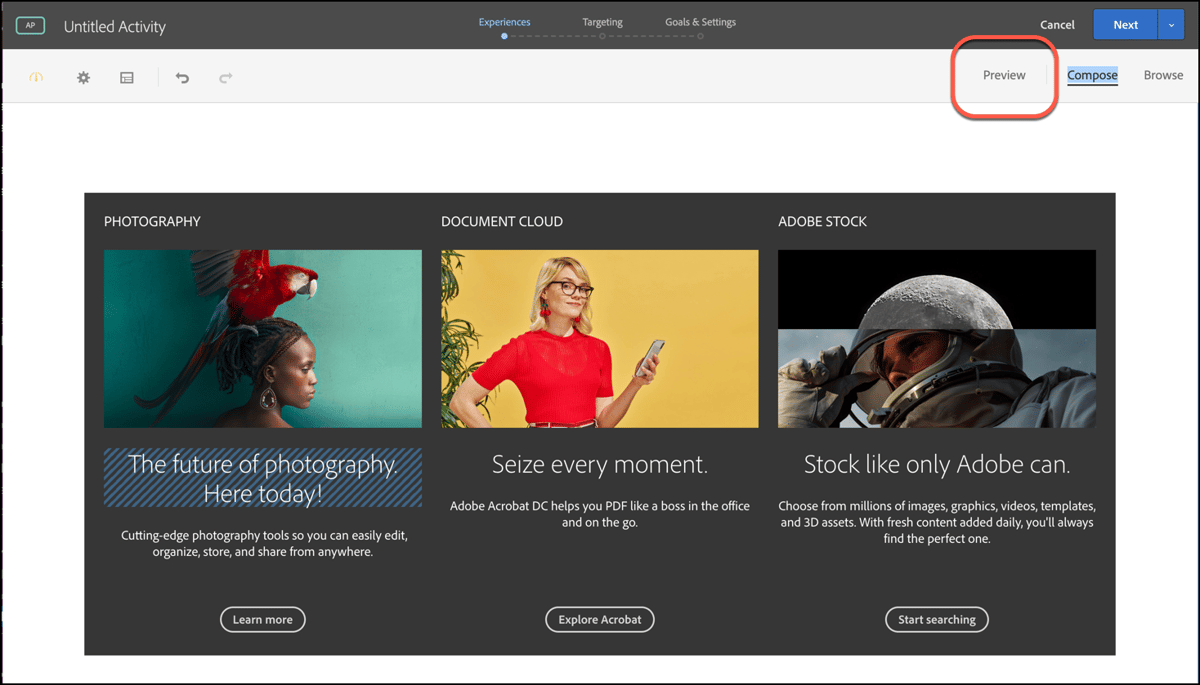Image resolution: width=1200 pixels, height=685 pixels.
Task: Open the orange experiences panel icon
Action: (x=36, y=77)
